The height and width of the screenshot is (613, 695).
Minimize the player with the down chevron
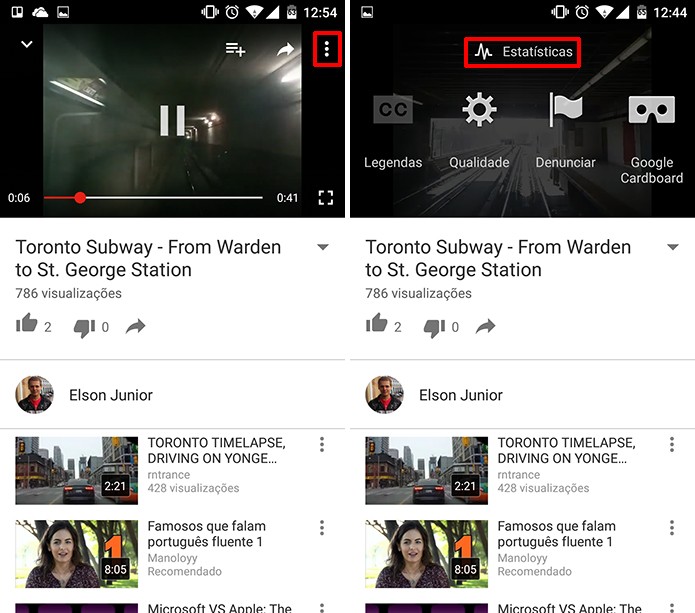27,44
